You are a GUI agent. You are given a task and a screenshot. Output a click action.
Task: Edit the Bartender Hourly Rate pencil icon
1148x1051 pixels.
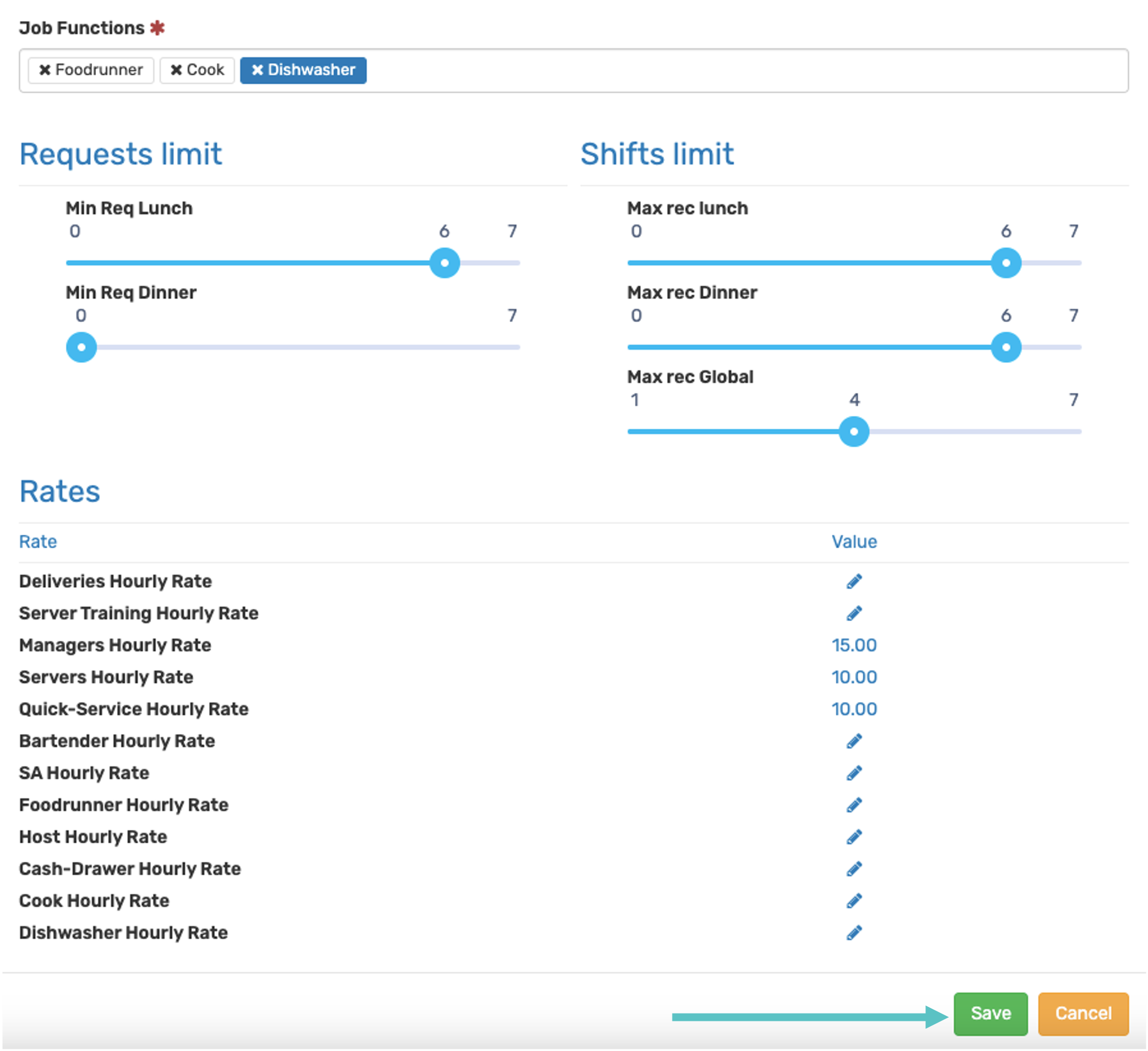click(x=853, y=741)
